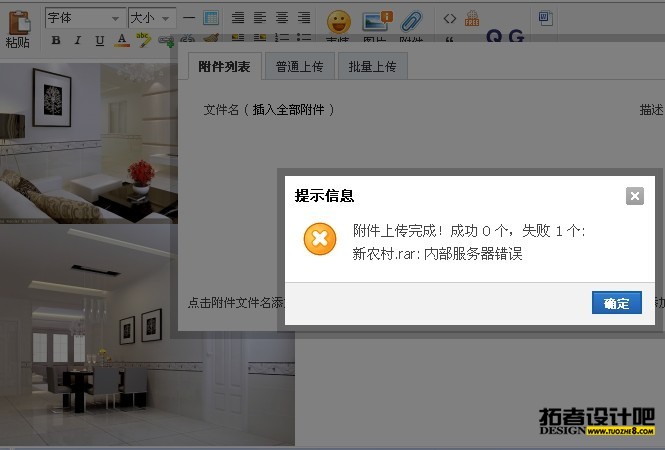Toggle bold formatting
Viewport: 665px width, 450px height.
pyautogui.click(x=56, y=41)
